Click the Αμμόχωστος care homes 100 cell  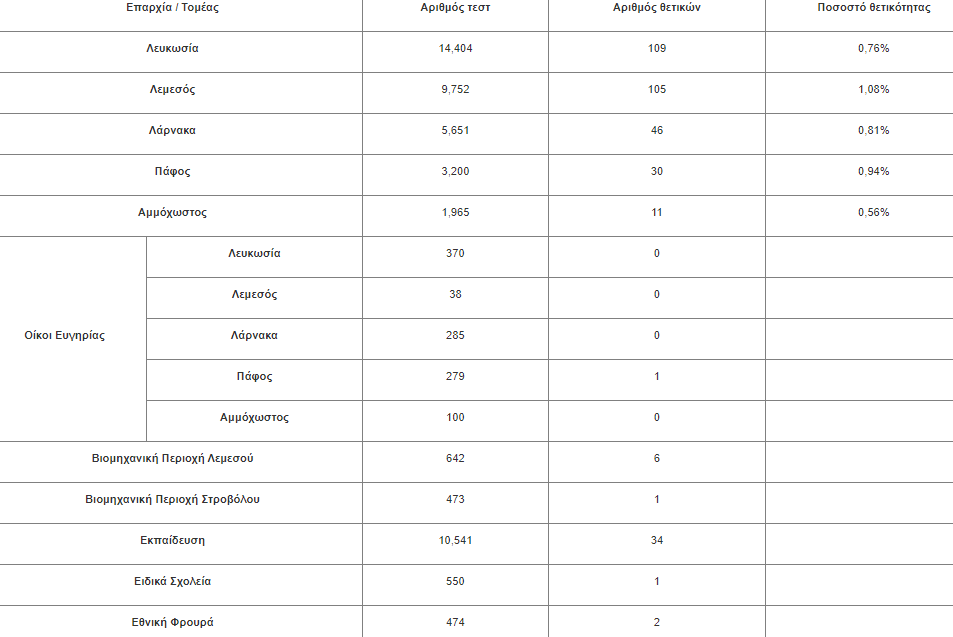pos(455,418)
